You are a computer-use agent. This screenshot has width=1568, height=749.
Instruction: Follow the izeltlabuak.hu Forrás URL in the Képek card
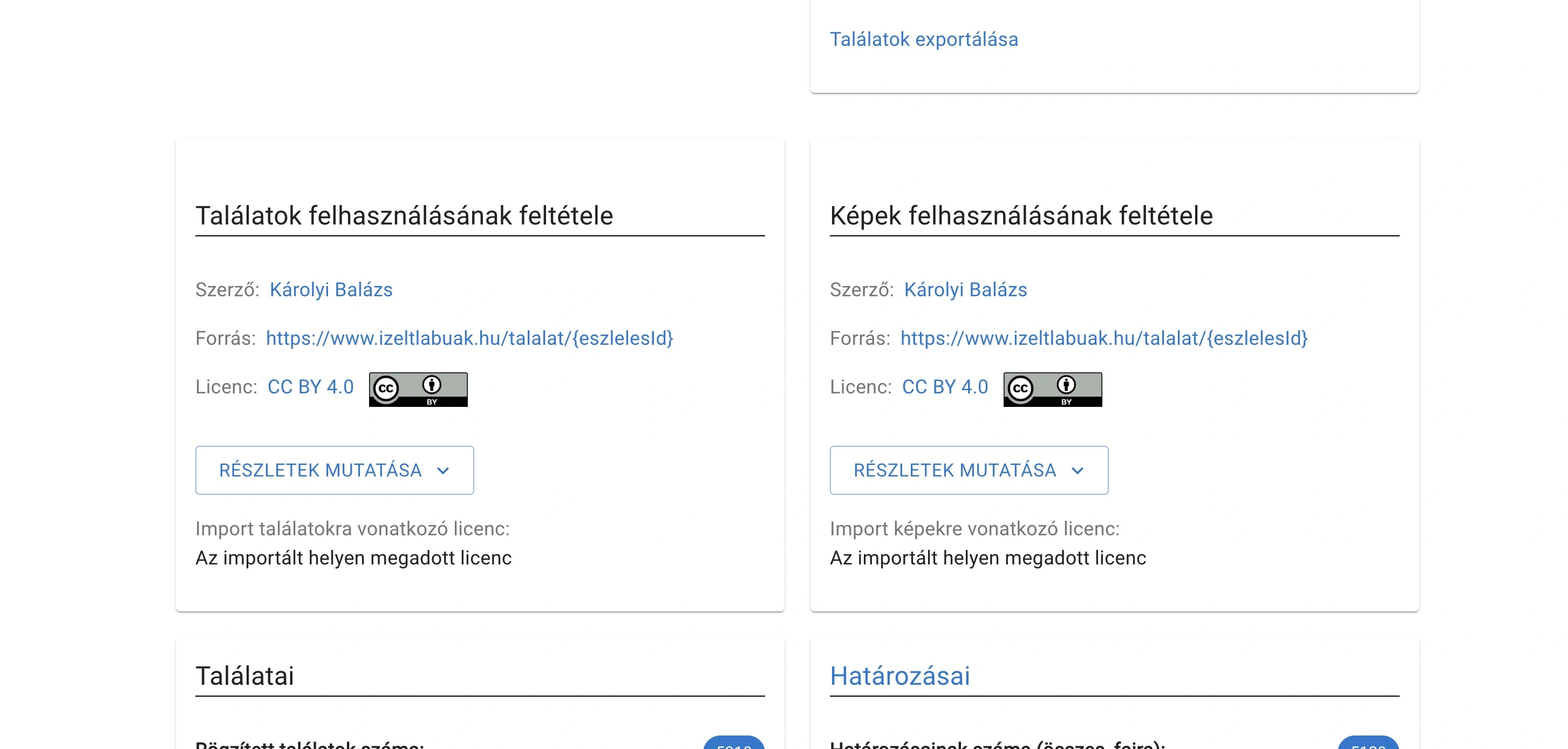click(x=1103, y=339)
